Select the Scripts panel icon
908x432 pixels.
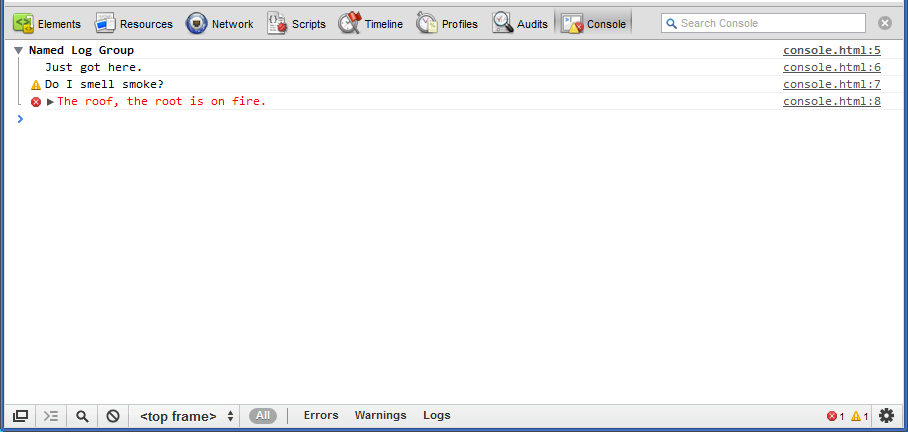(278, 23)
